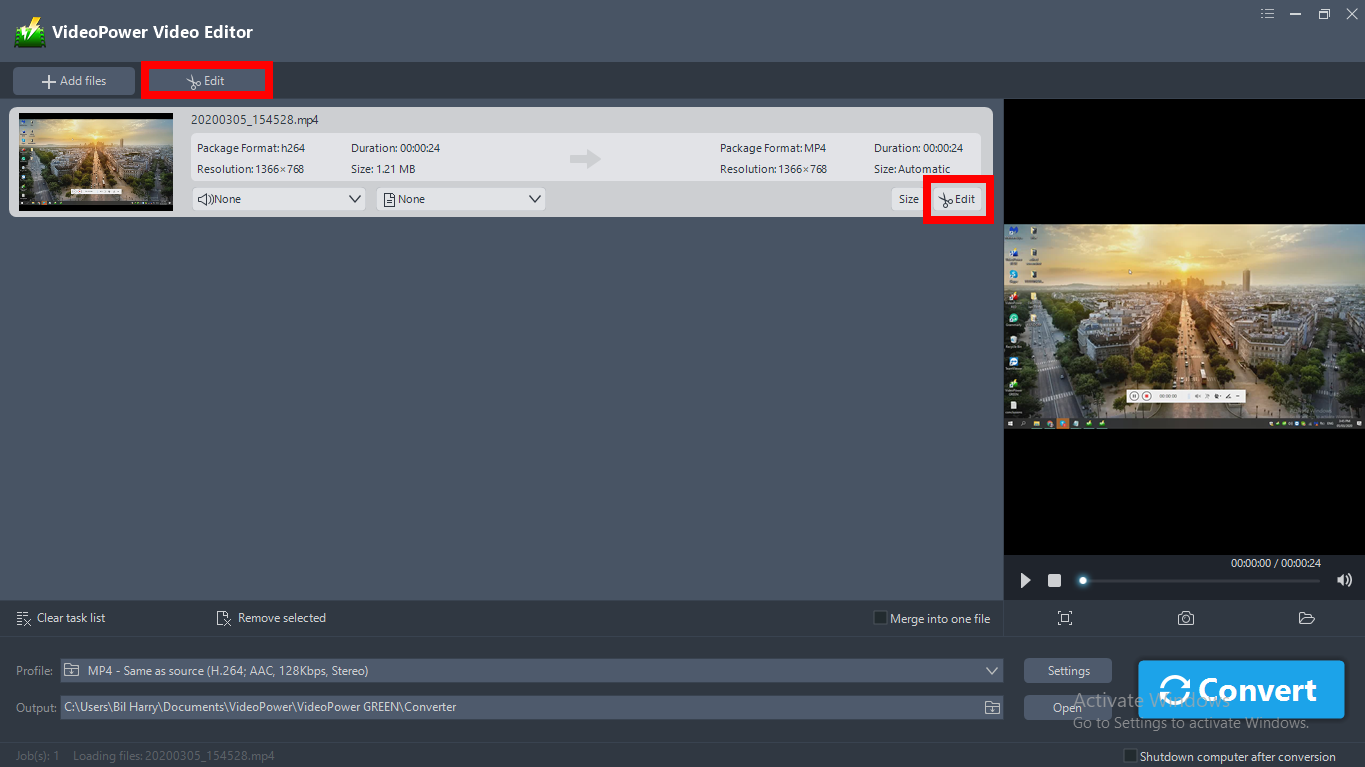Click the preview playback seek slider
Image resolution: width=1365 pixels, height=767 pixels.
pyautogui.click(x=1200, y=580)
